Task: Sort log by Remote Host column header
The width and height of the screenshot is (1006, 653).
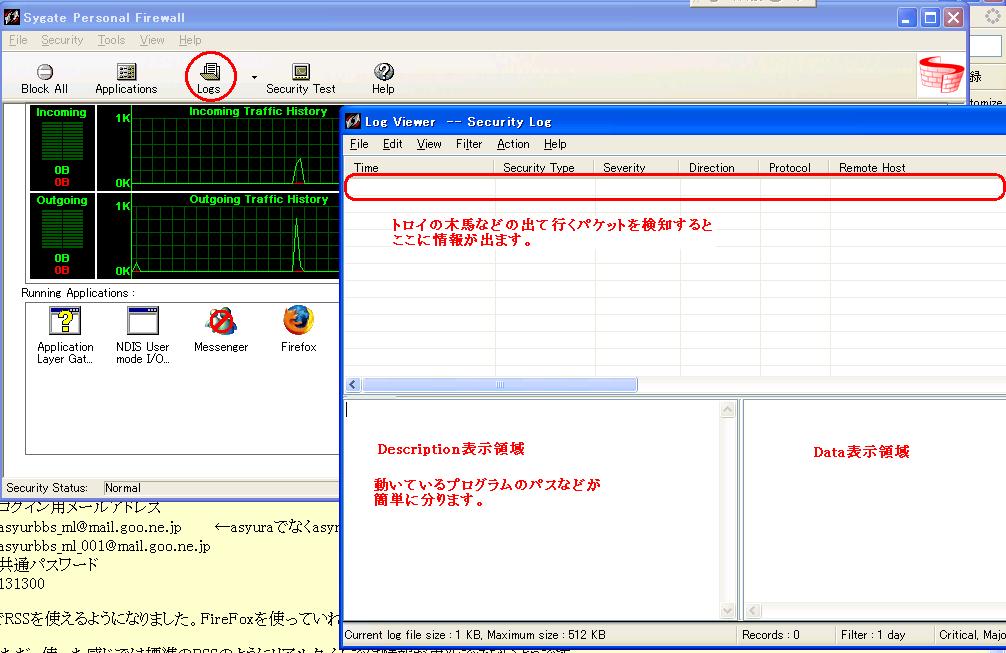Action: pos(917,167)
